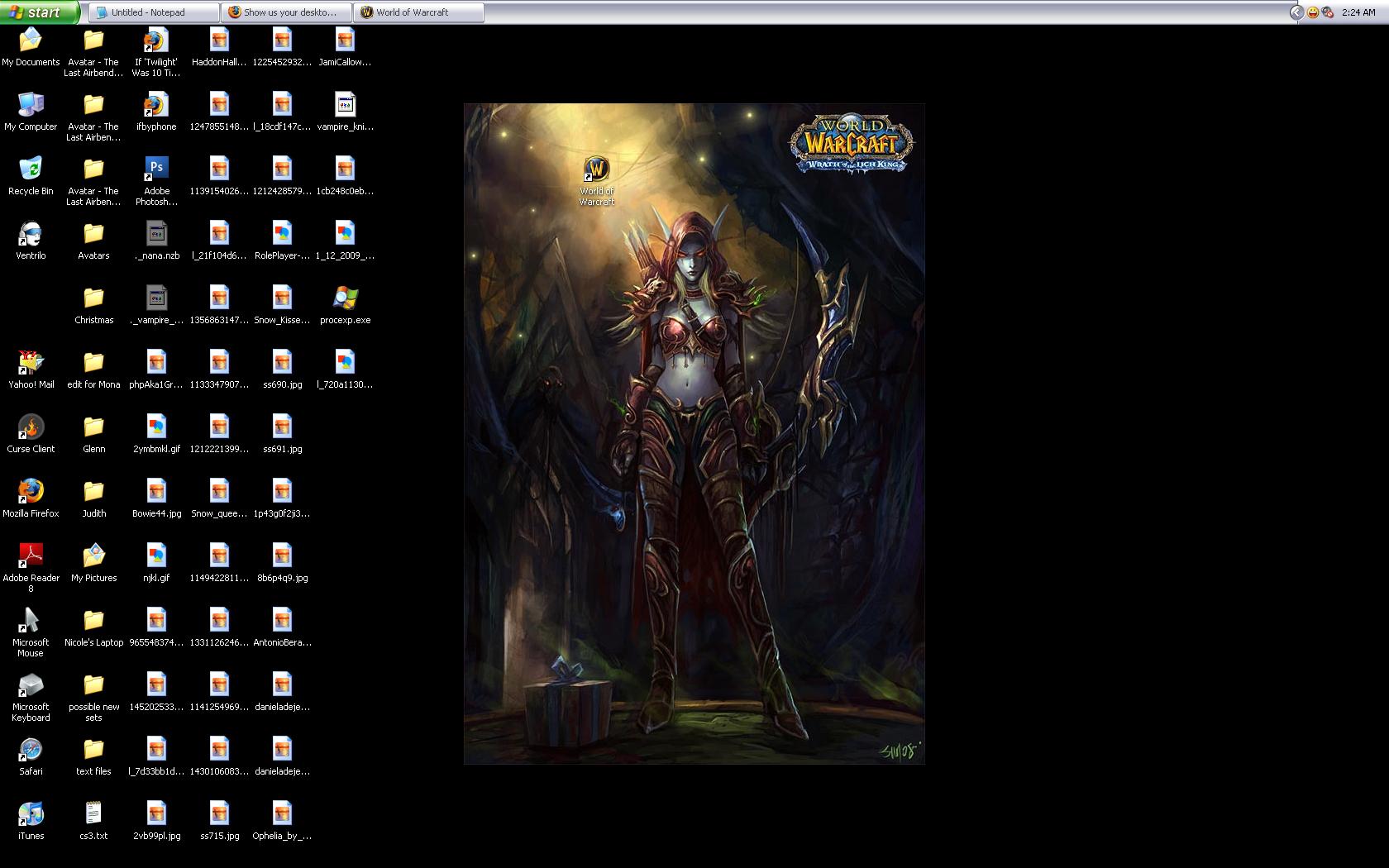Launch the iTunes shortcut
The image size is (1389, 868).
pos(31,821)
